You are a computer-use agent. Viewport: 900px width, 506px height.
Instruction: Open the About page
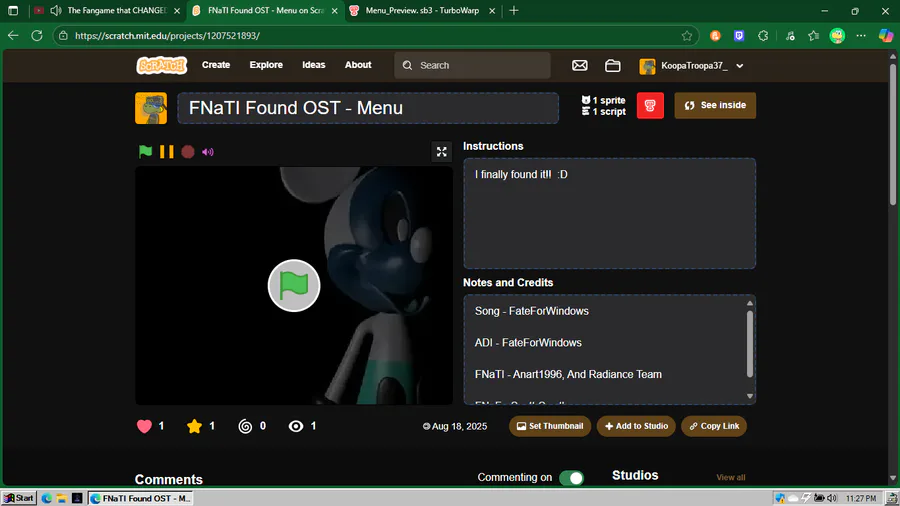[358, 65]
